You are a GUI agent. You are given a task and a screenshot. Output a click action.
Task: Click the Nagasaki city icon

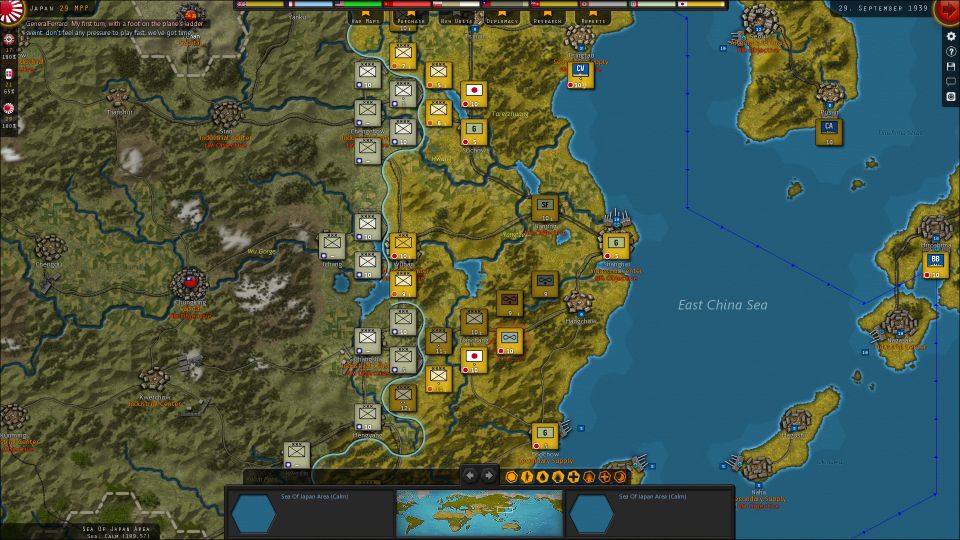(898, 323)
